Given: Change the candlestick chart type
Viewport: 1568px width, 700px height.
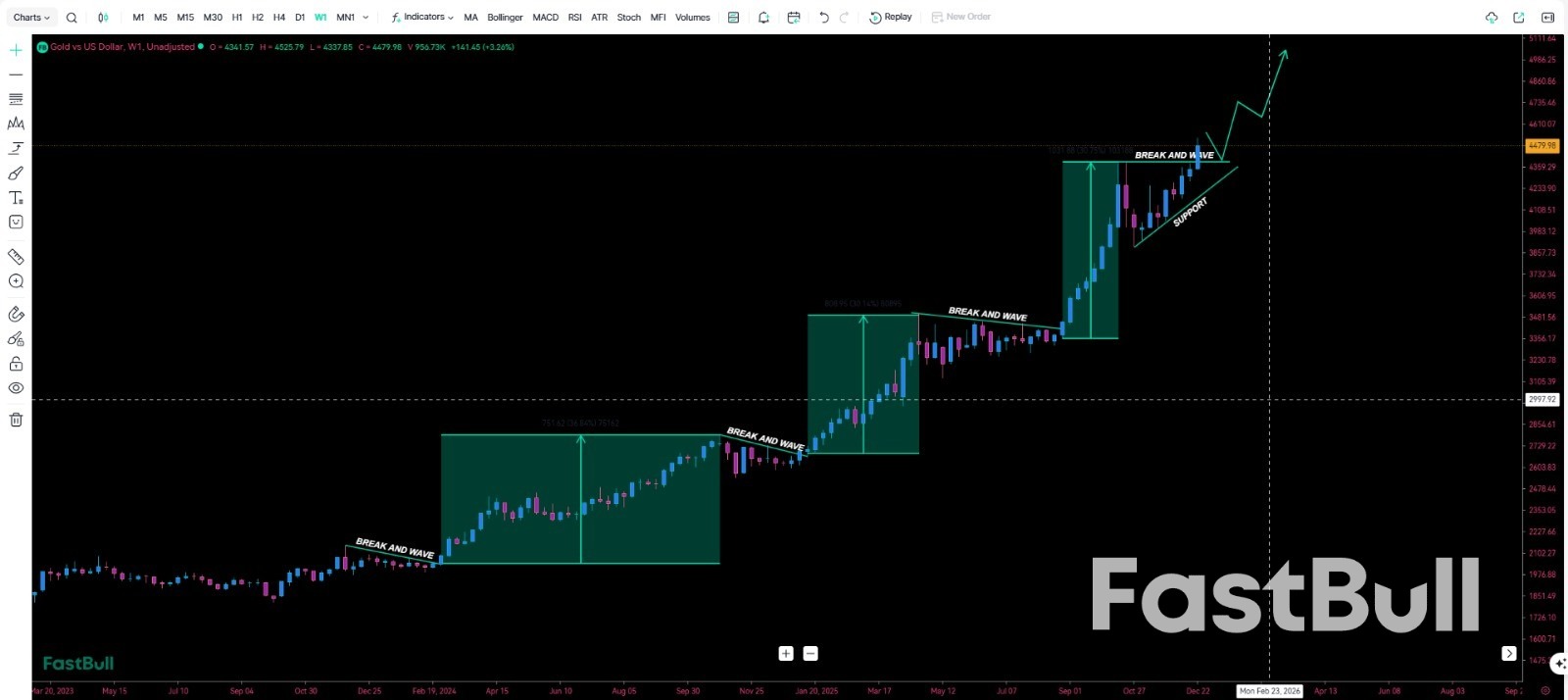Looking at the screenshot, I should pyautogui.click(x=103, y=17).
